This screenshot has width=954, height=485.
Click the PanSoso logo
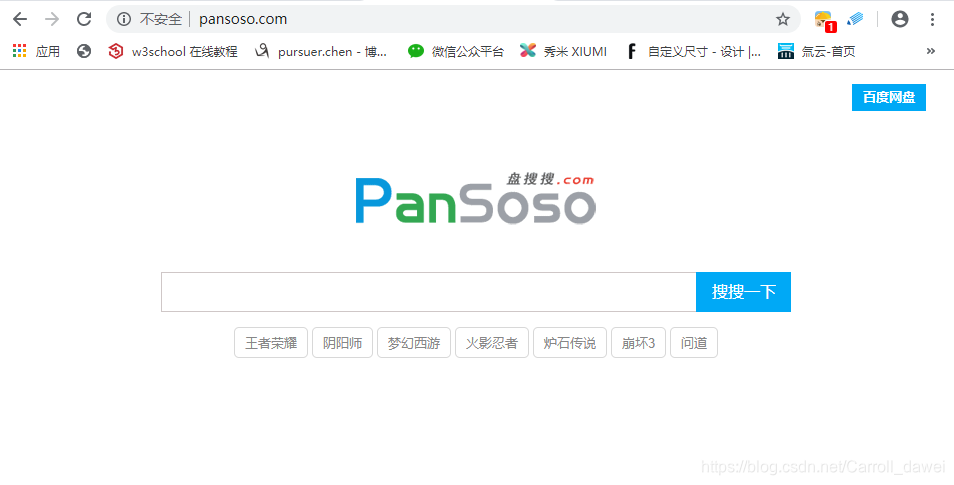[475, 198]
